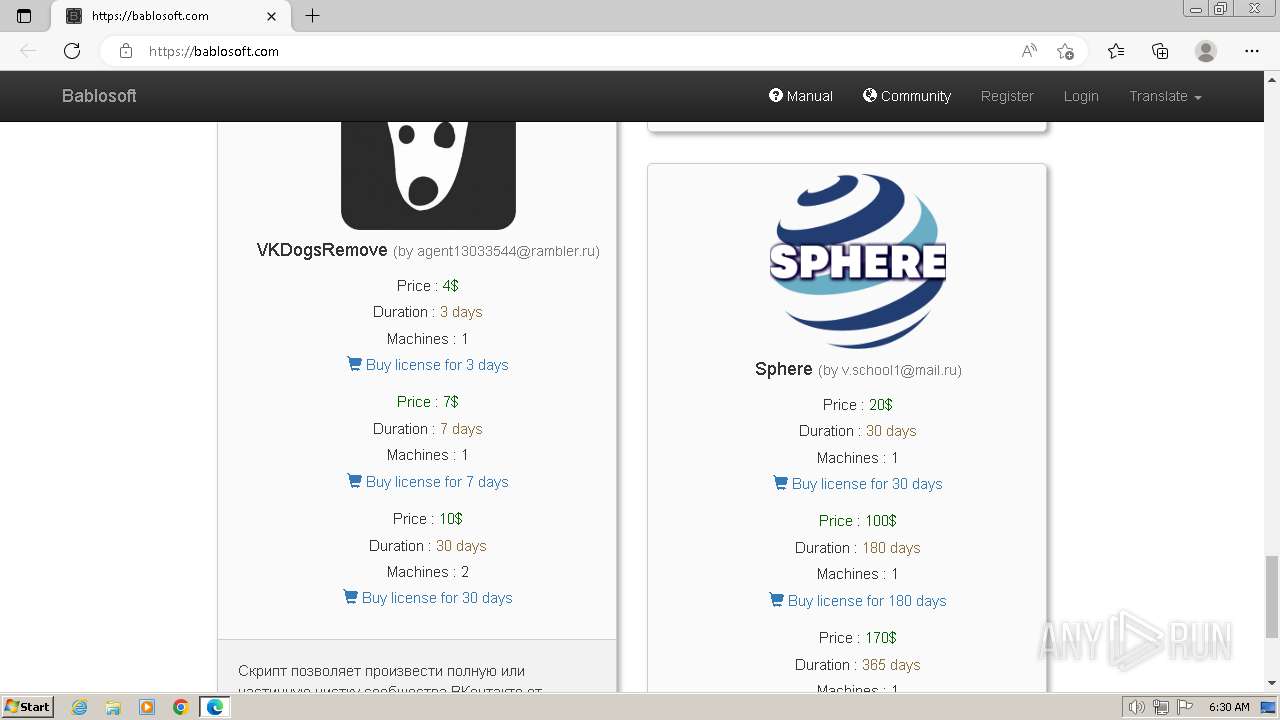Viewport: 1280px width, 720px height.
Task: Buy VKDogsRemove license for 3 days
Action: pos(428,365)
